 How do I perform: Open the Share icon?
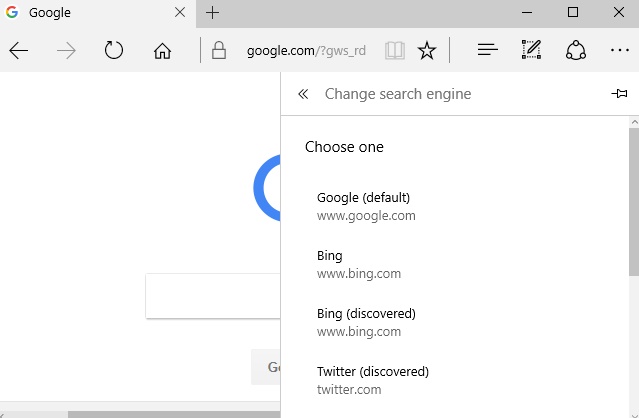tap(576, 50)
